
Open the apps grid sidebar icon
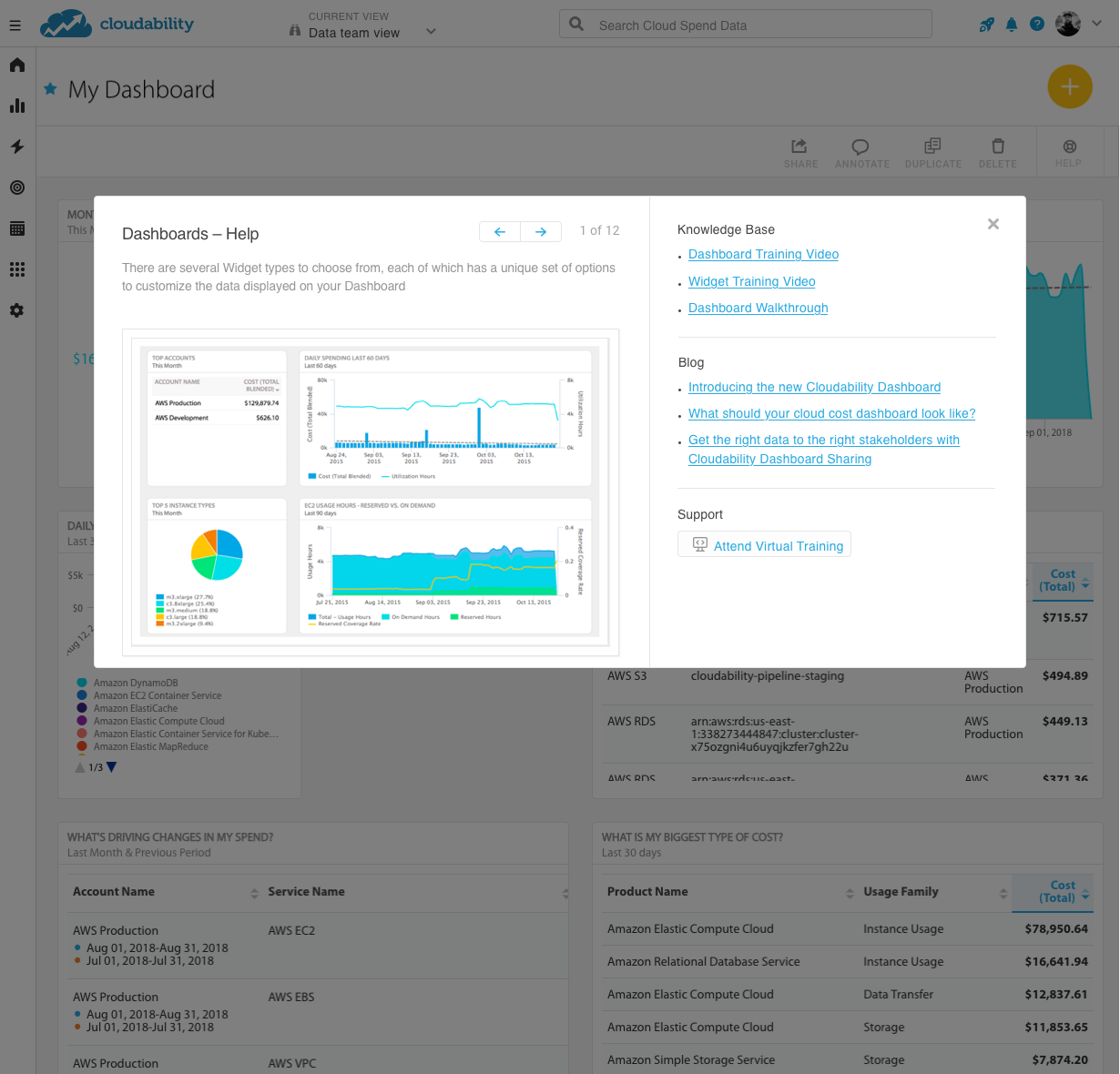(17, 269)
